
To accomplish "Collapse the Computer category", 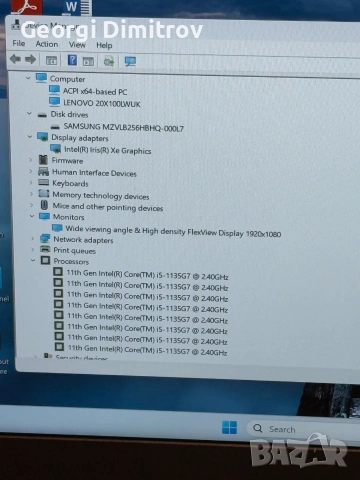I will [x=28, y=78].
